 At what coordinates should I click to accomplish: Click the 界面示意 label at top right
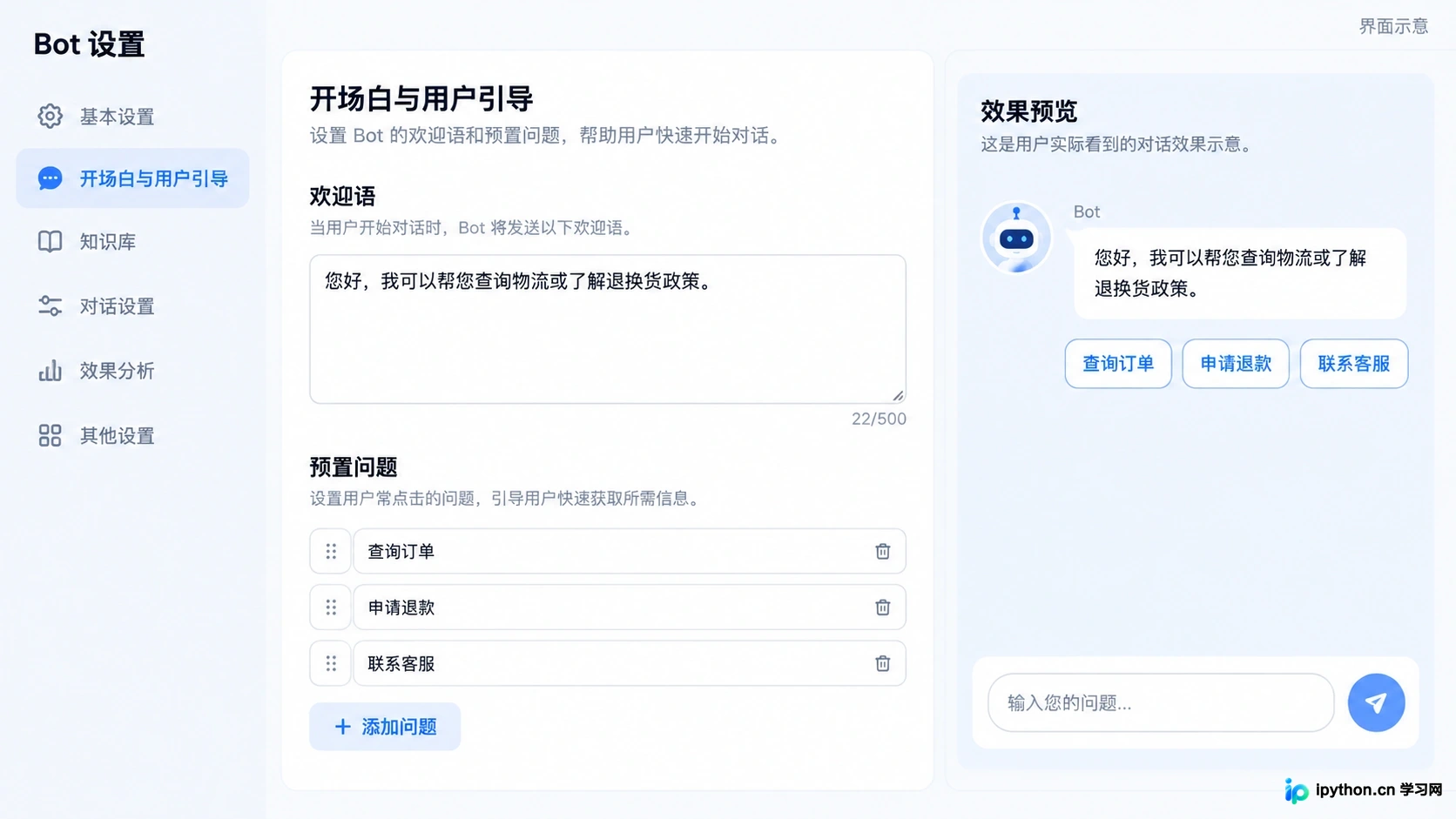click(1393, 26)
